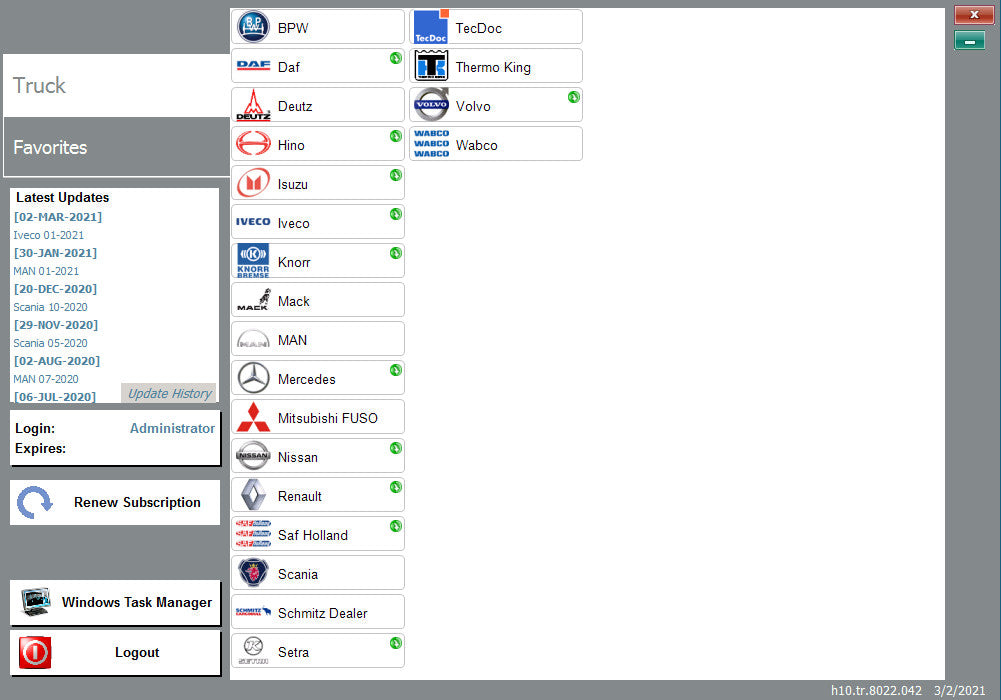This screenshot has height=700, width=1001.
Task: Click green update badge on Knorr
Action: pos(396,253)
